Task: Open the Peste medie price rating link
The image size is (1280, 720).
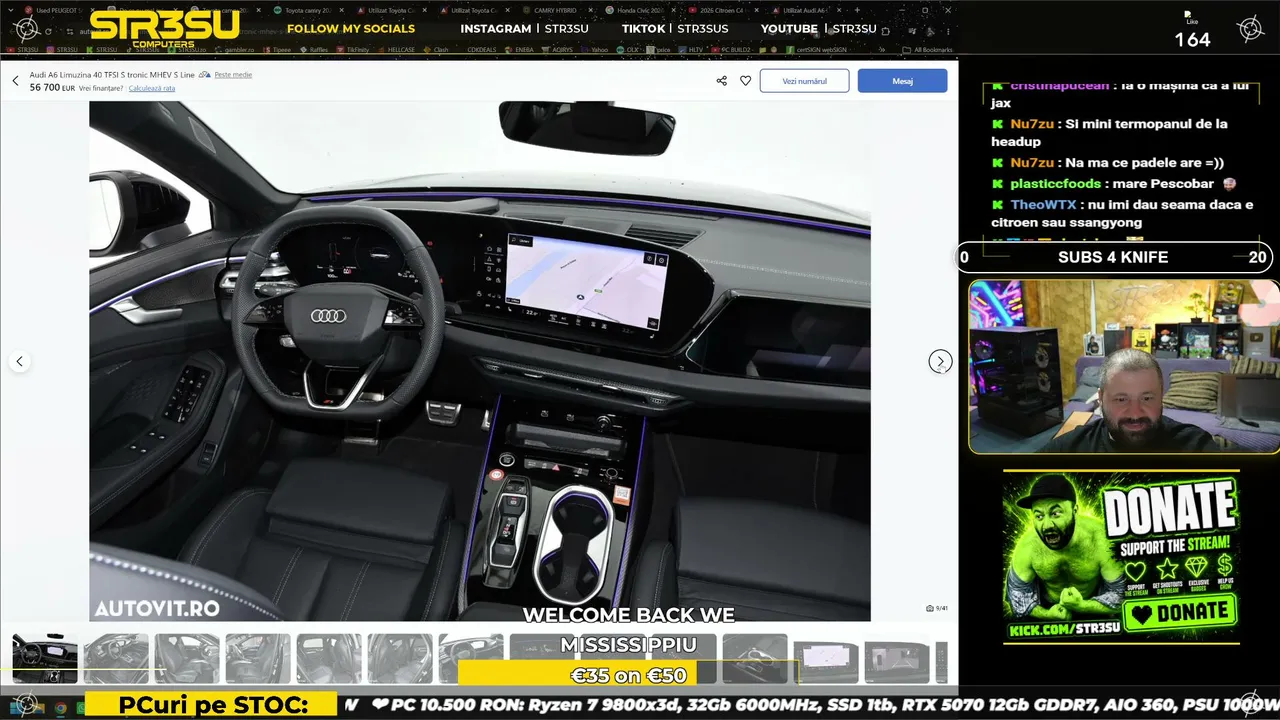Action: [233, 75]
